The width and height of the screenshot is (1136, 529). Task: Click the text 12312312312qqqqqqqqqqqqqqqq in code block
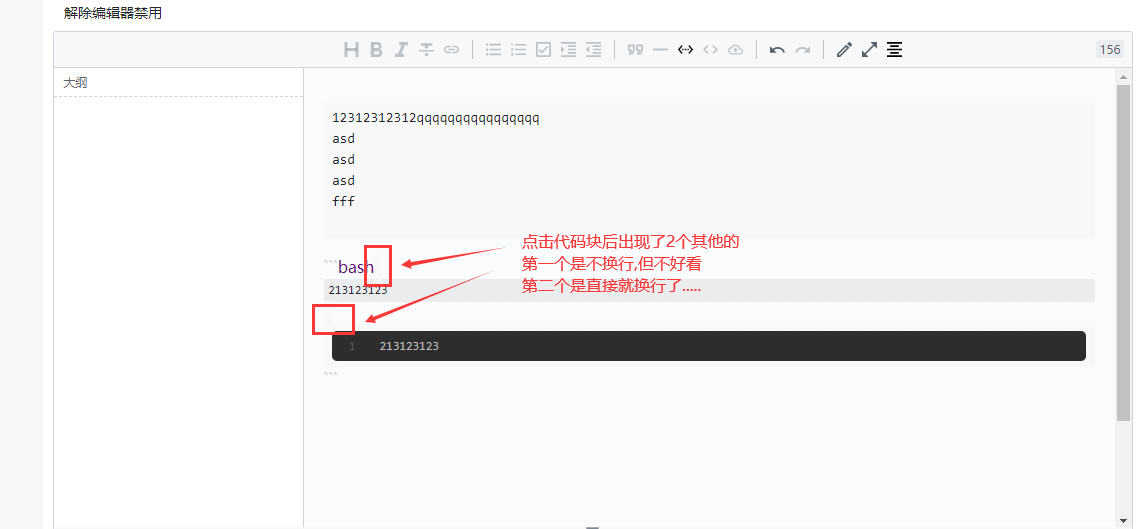click(435, 117)
